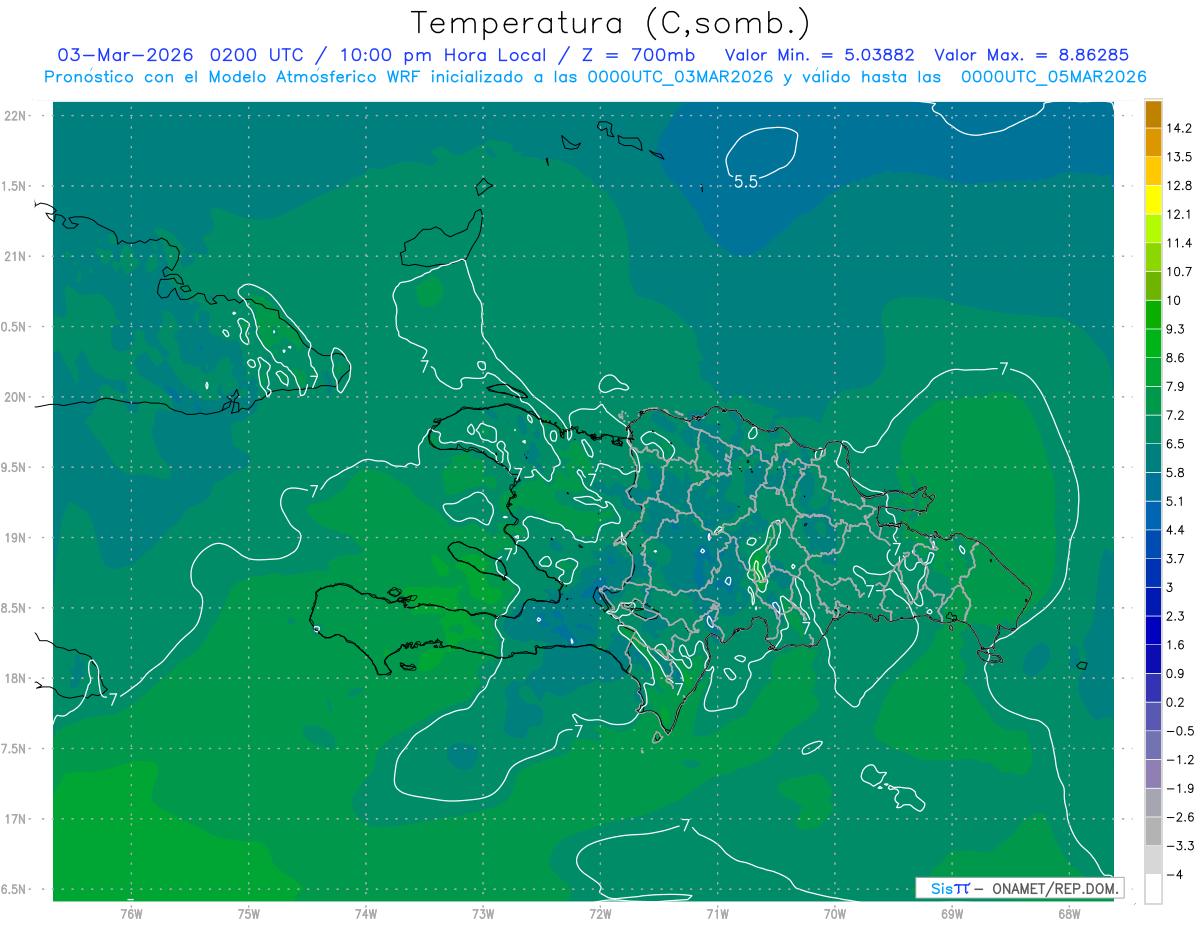The width and height of the screenshot is (1200, 927).
Task: Click the '0000UTC_05MAR2026' valid-until text
Action: [1054, 77]
